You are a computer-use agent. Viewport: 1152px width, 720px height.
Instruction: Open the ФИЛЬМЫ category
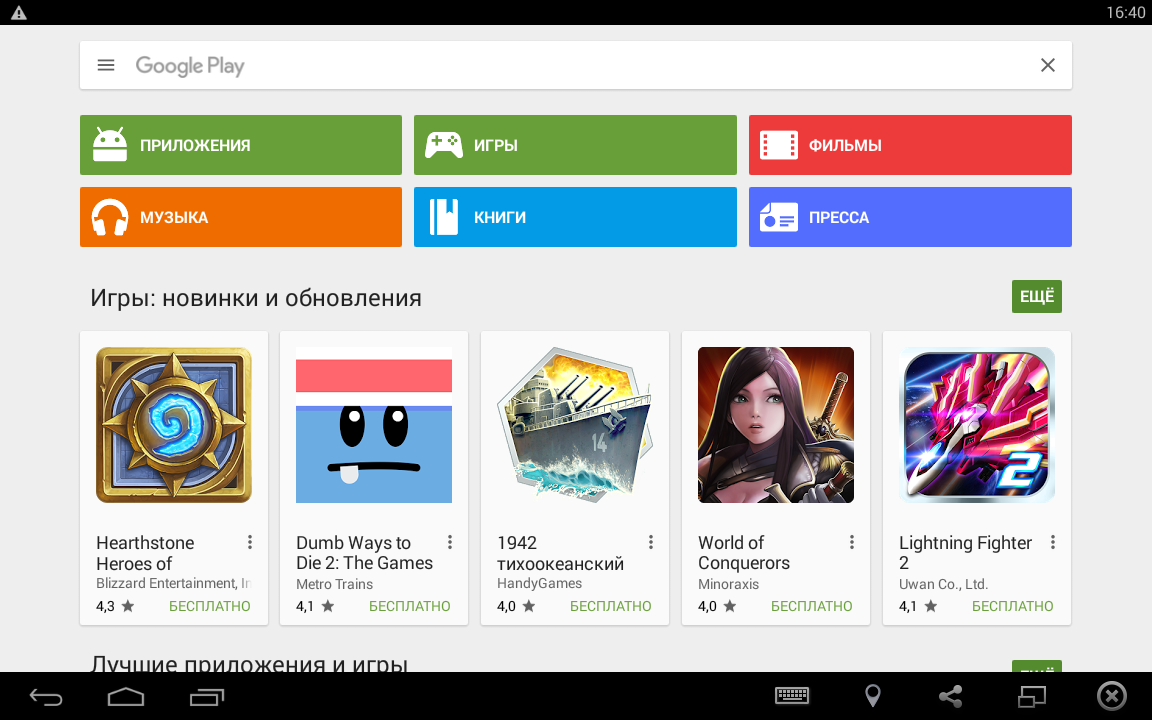910,145
